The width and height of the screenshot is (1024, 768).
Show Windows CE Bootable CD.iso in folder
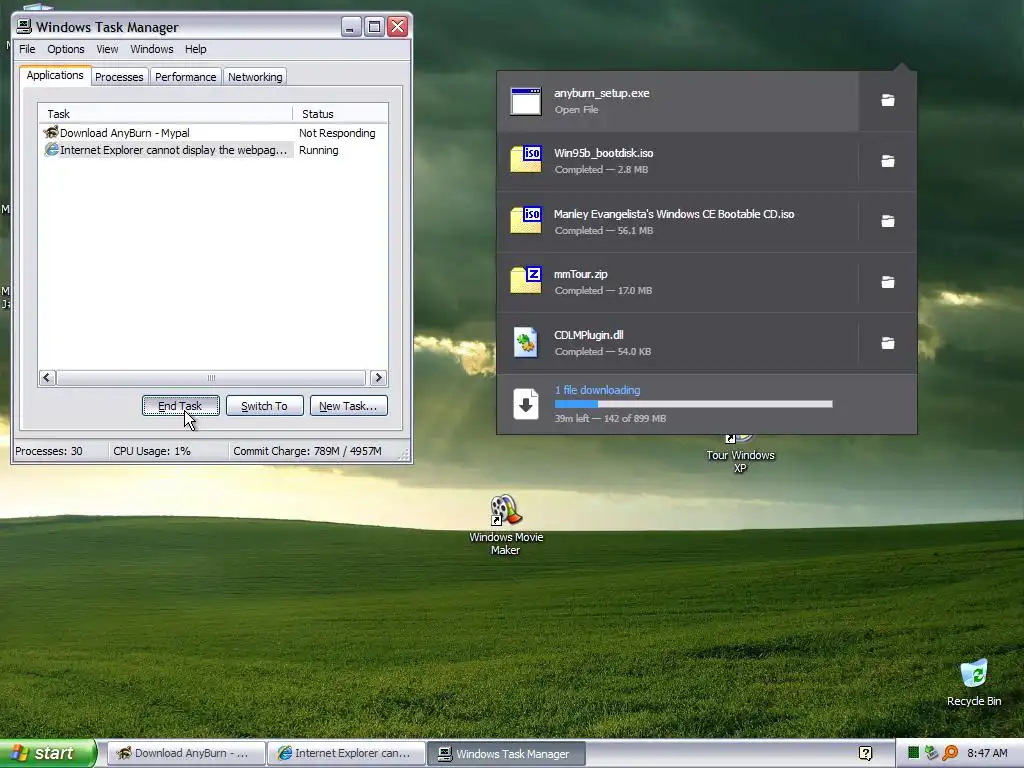pyautogui.click(x=888, y=221)
